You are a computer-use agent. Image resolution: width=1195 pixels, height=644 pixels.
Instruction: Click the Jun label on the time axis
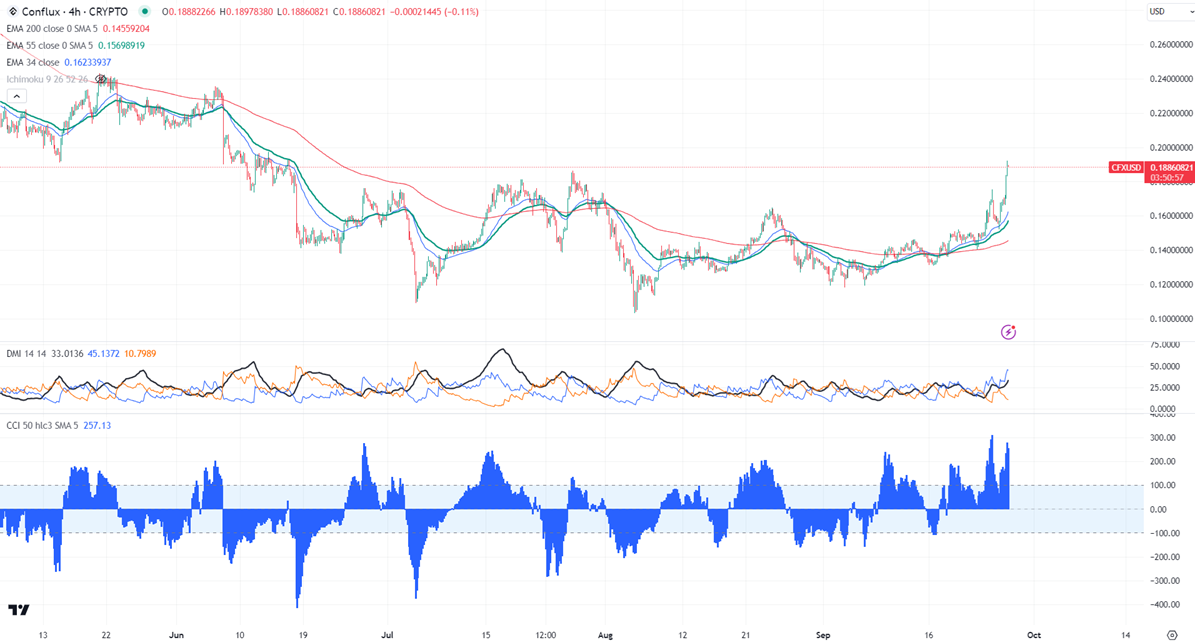point(176,635)
